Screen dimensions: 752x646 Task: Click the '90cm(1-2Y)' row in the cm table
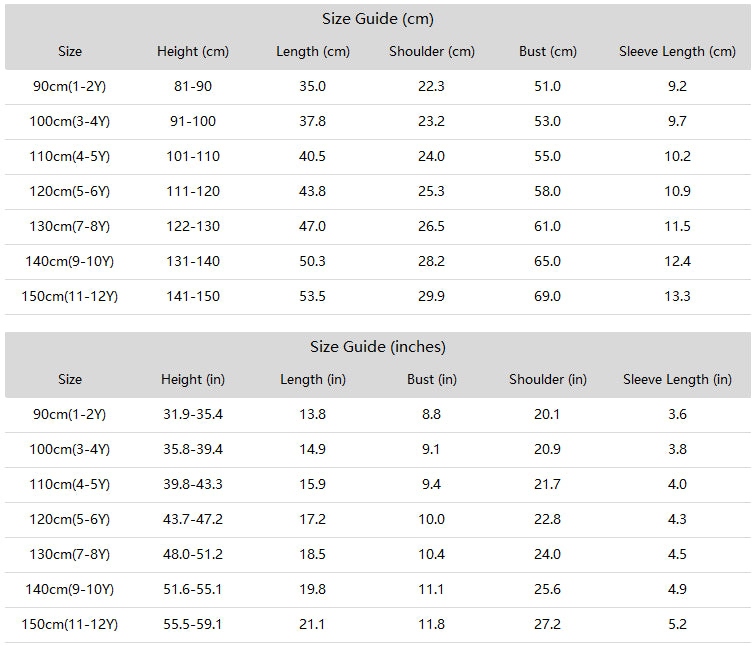click(377, 87)
